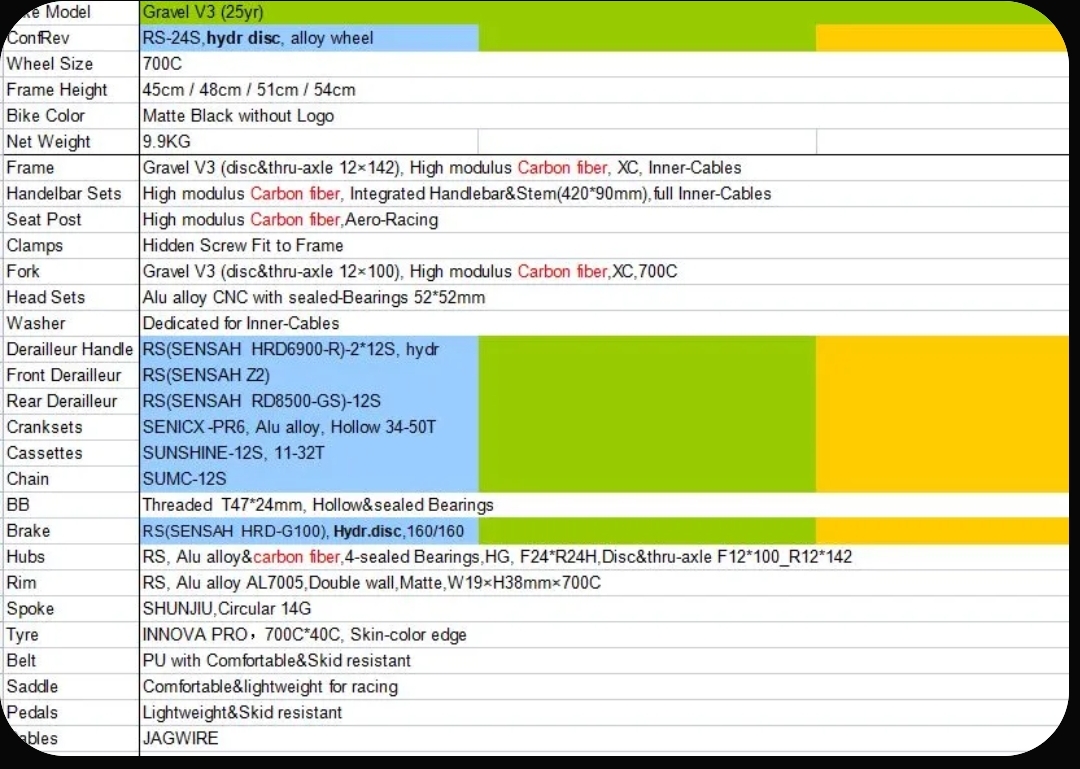Click the yellow cell in ConfRev row
This screenshot has width=1080, height=769.
944,38
